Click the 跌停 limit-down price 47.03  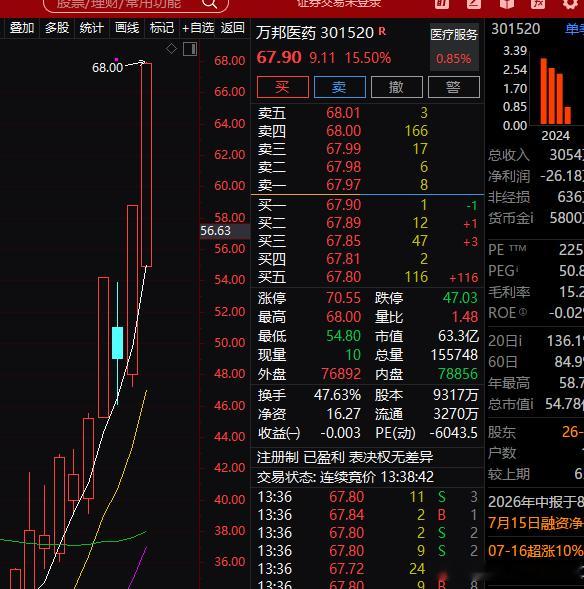point(460,298)
